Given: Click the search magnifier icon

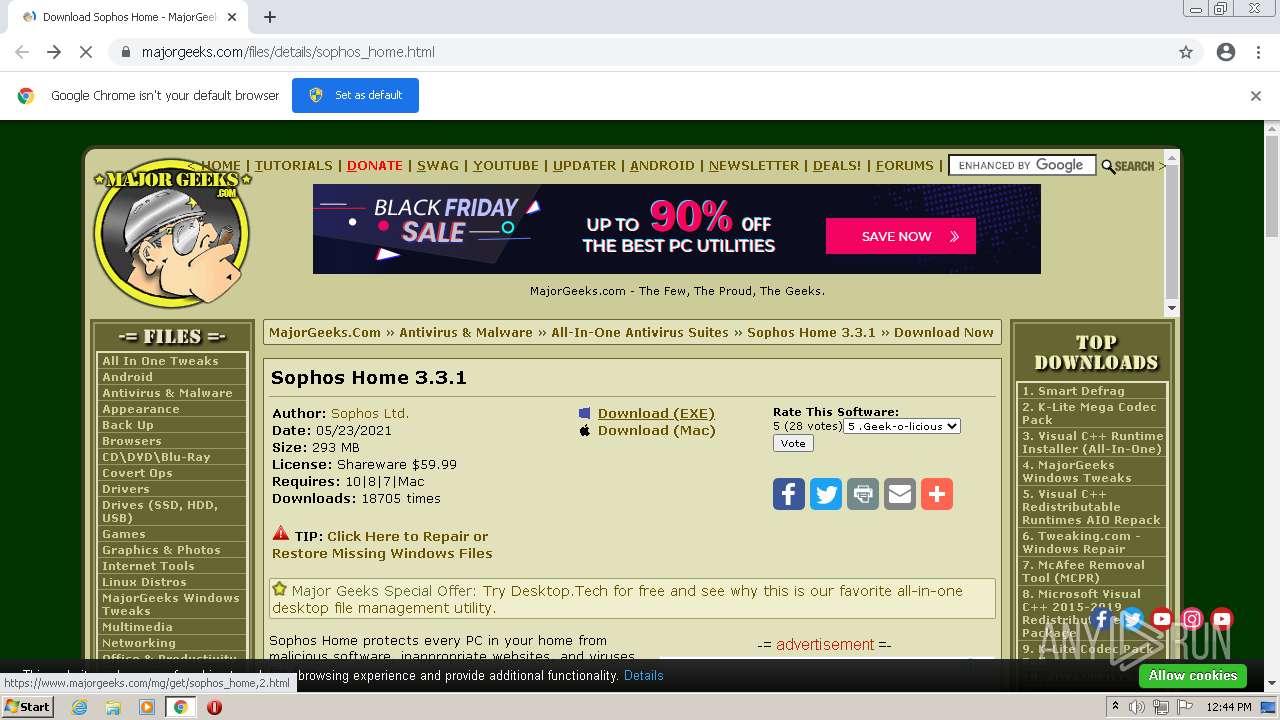Looking at the screenshot, I should 1108,166.
